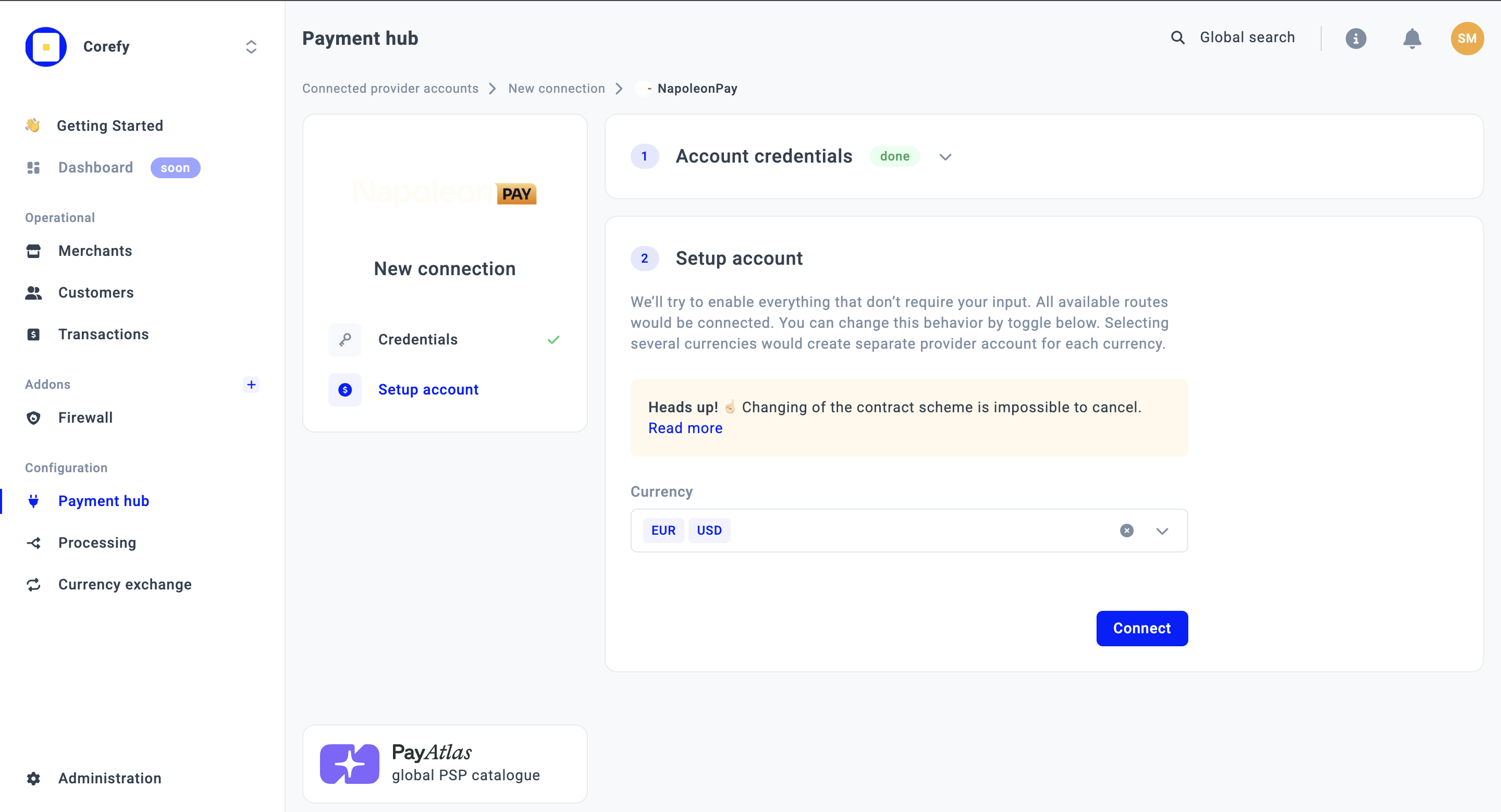Click step number 1 badge

point(645,156)
